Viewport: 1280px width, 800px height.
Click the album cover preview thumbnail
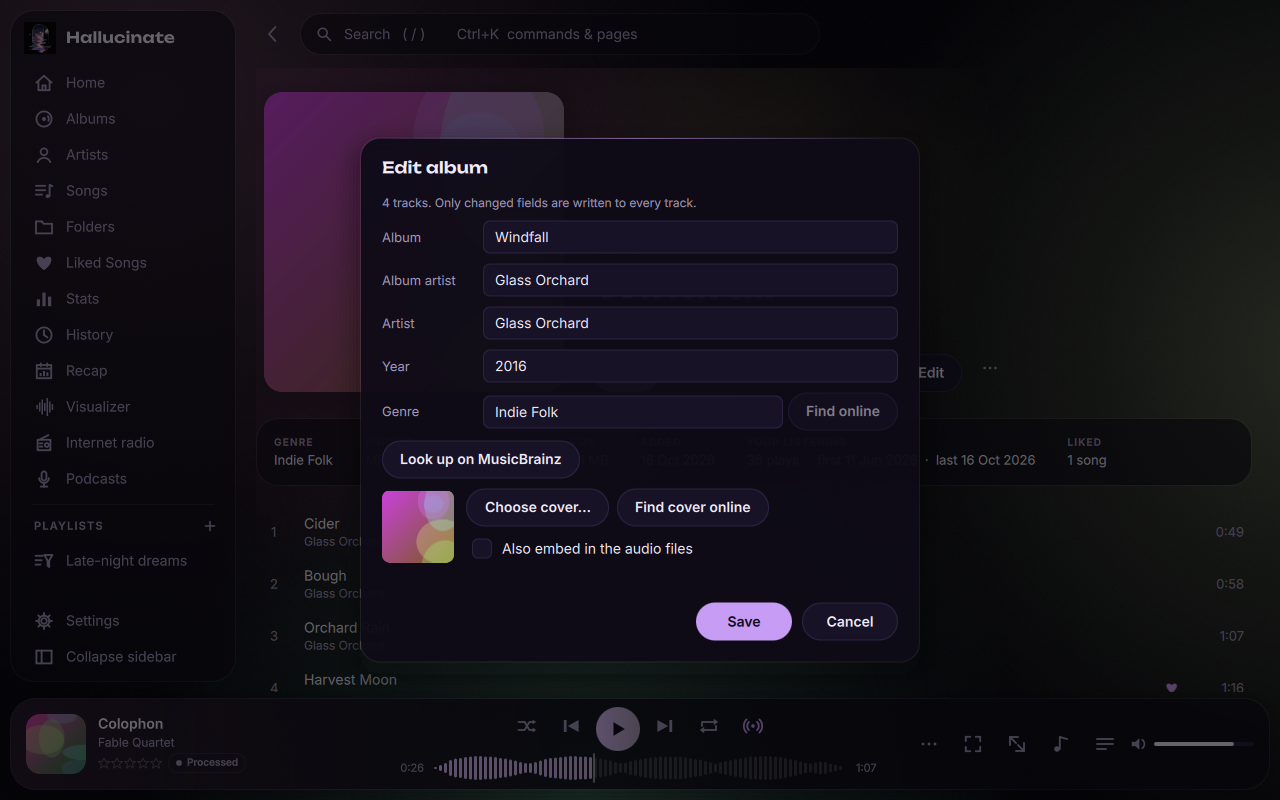(418, 527)
